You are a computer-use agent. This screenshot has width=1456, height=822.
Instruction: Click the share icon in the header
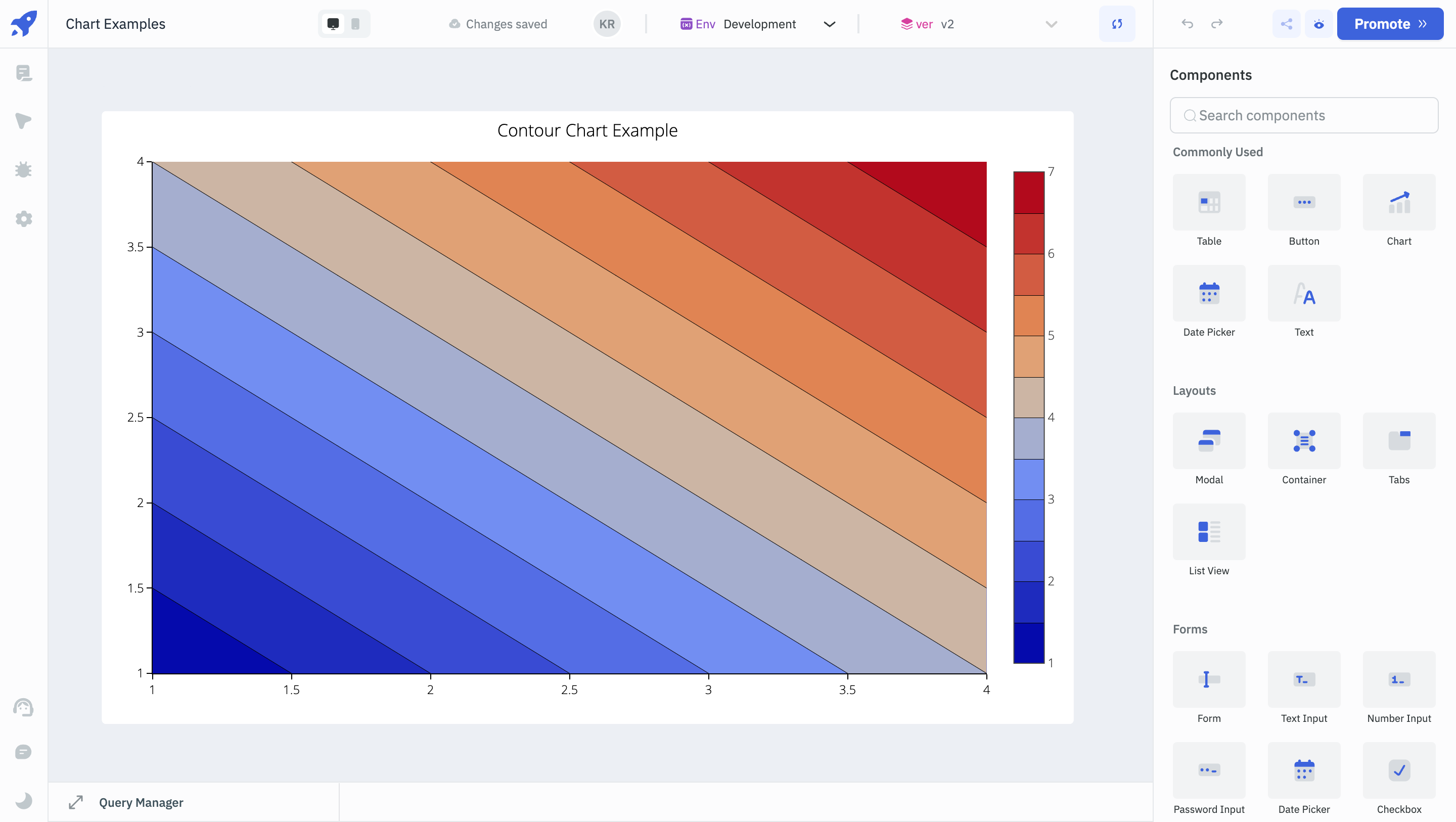[1287, 24]
